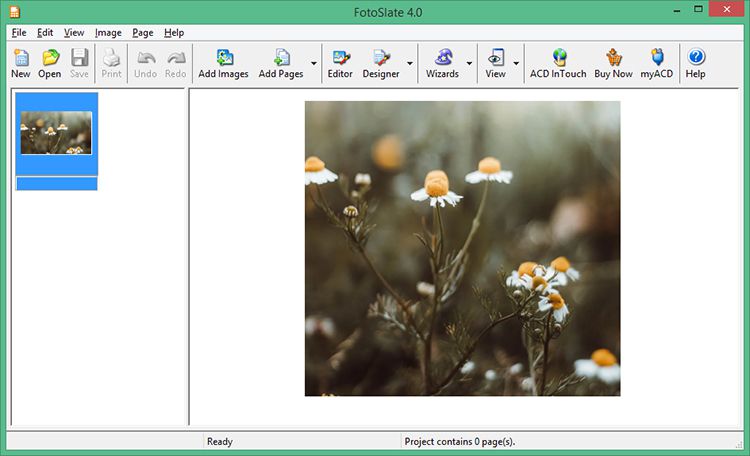Viewport: 750px width, 456px height.
Task: Click the Help question mark icon
Action: (x=695, y=63)
